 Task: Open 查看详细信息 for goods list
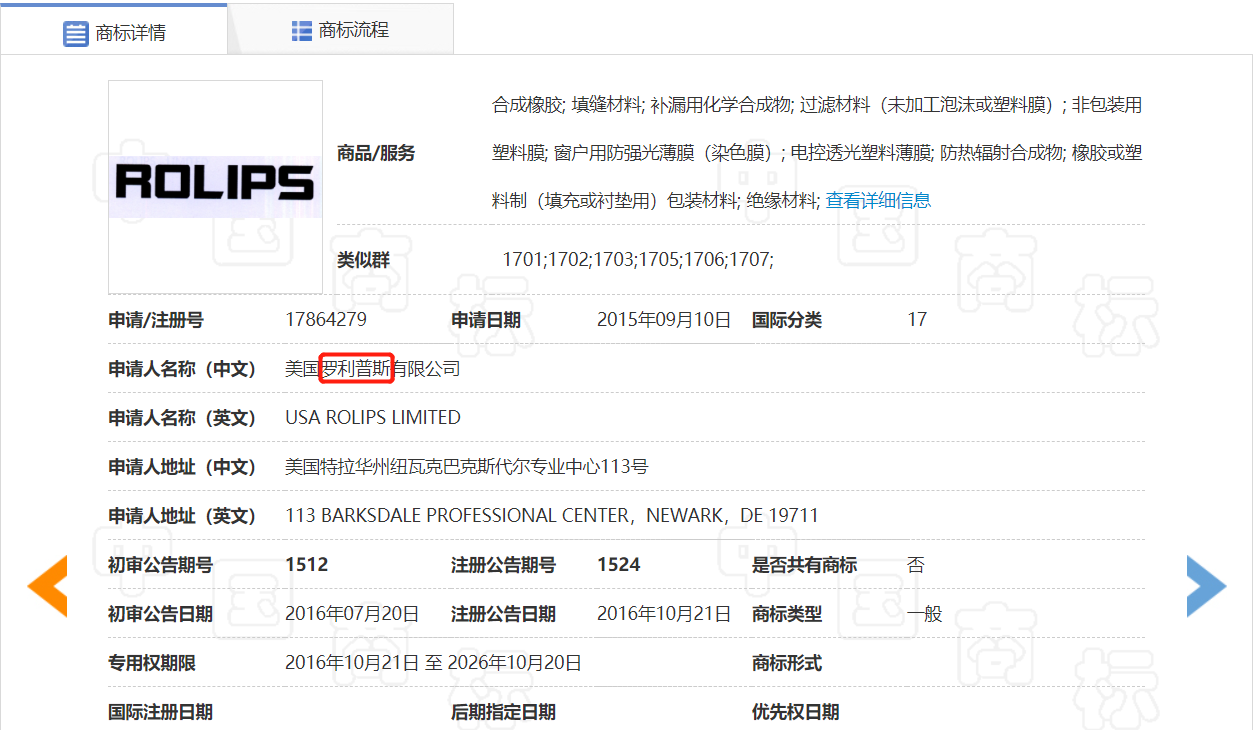[x=875, y=200]
